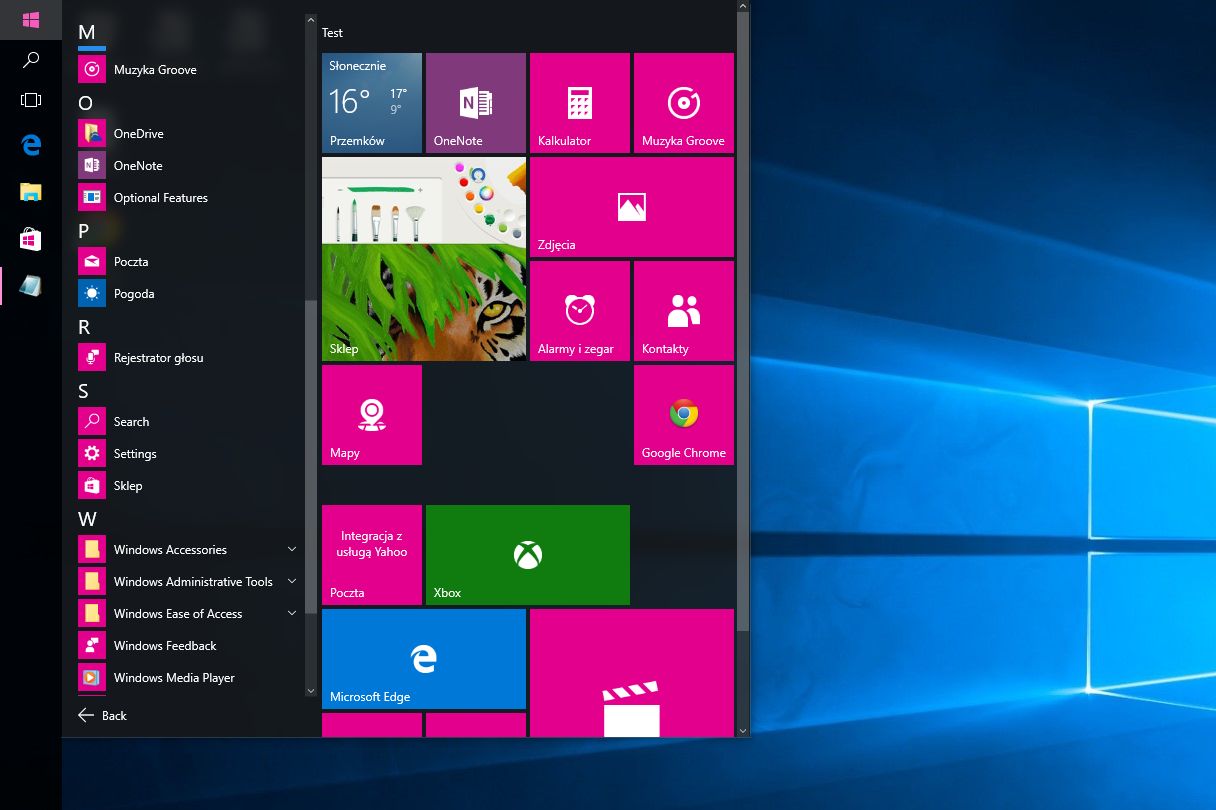Open Store icon on taskbar

click(31, 239)
